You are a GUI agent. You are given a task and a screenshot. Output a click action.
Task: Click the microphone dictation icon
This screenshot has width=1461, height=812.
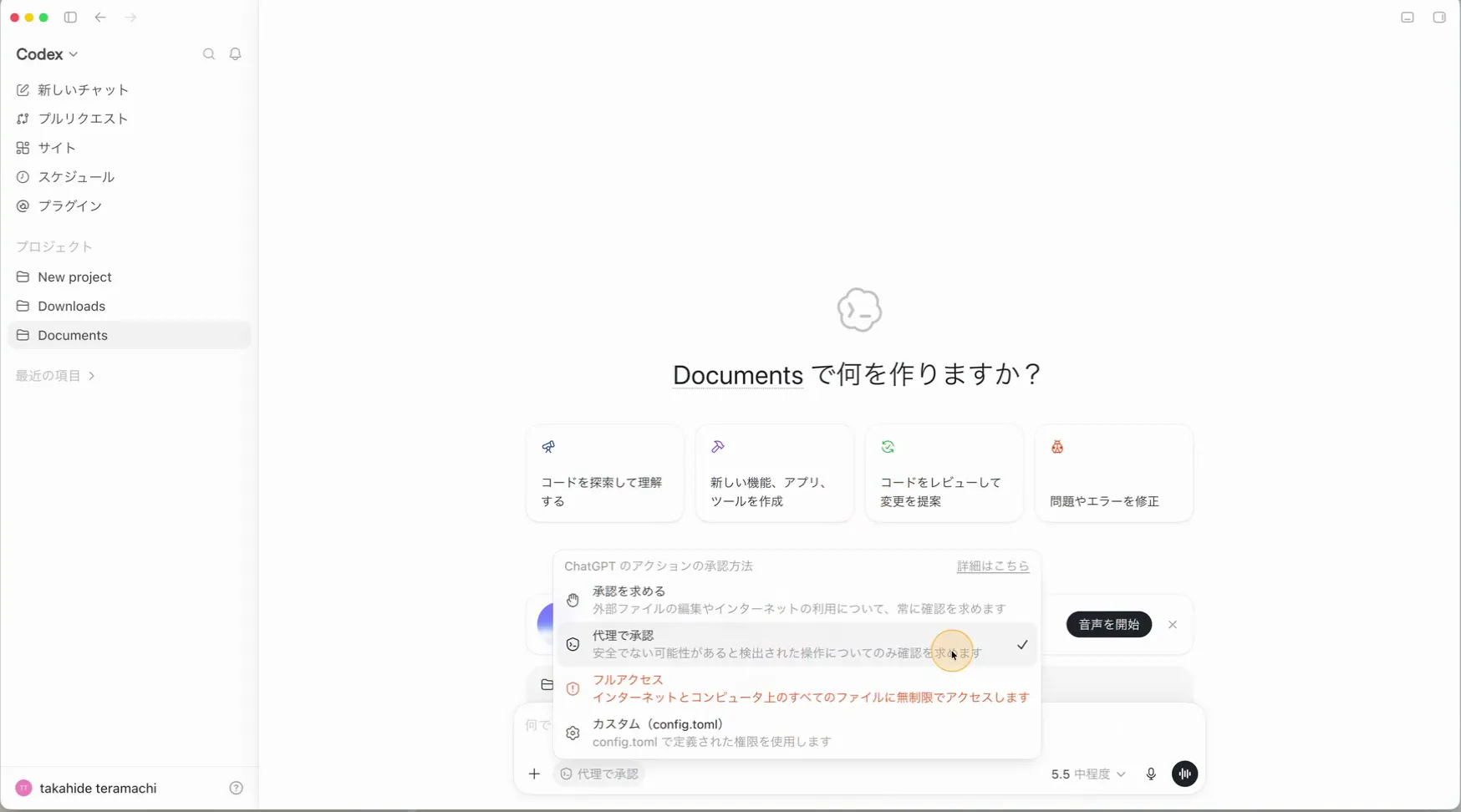[x=1151, y=774]
